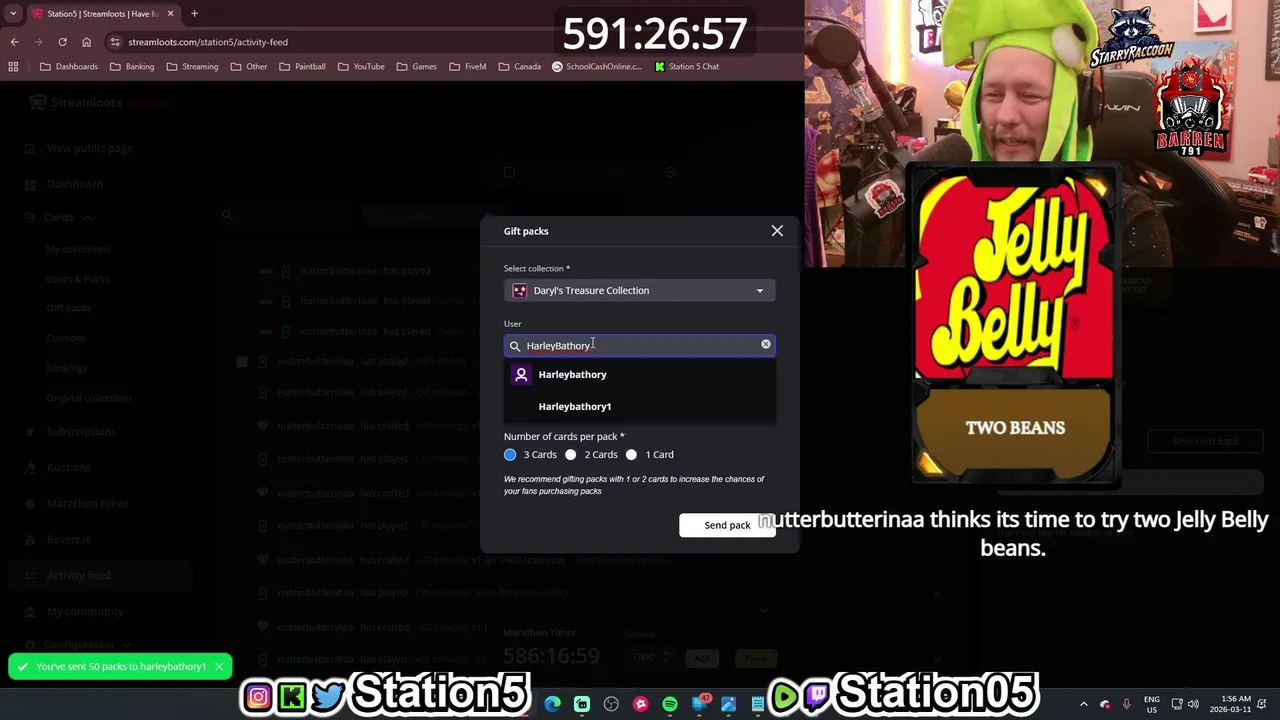The image size is (1280, 720).
Task: Select 1 Card per pack
Action: (x=631, y=455)
